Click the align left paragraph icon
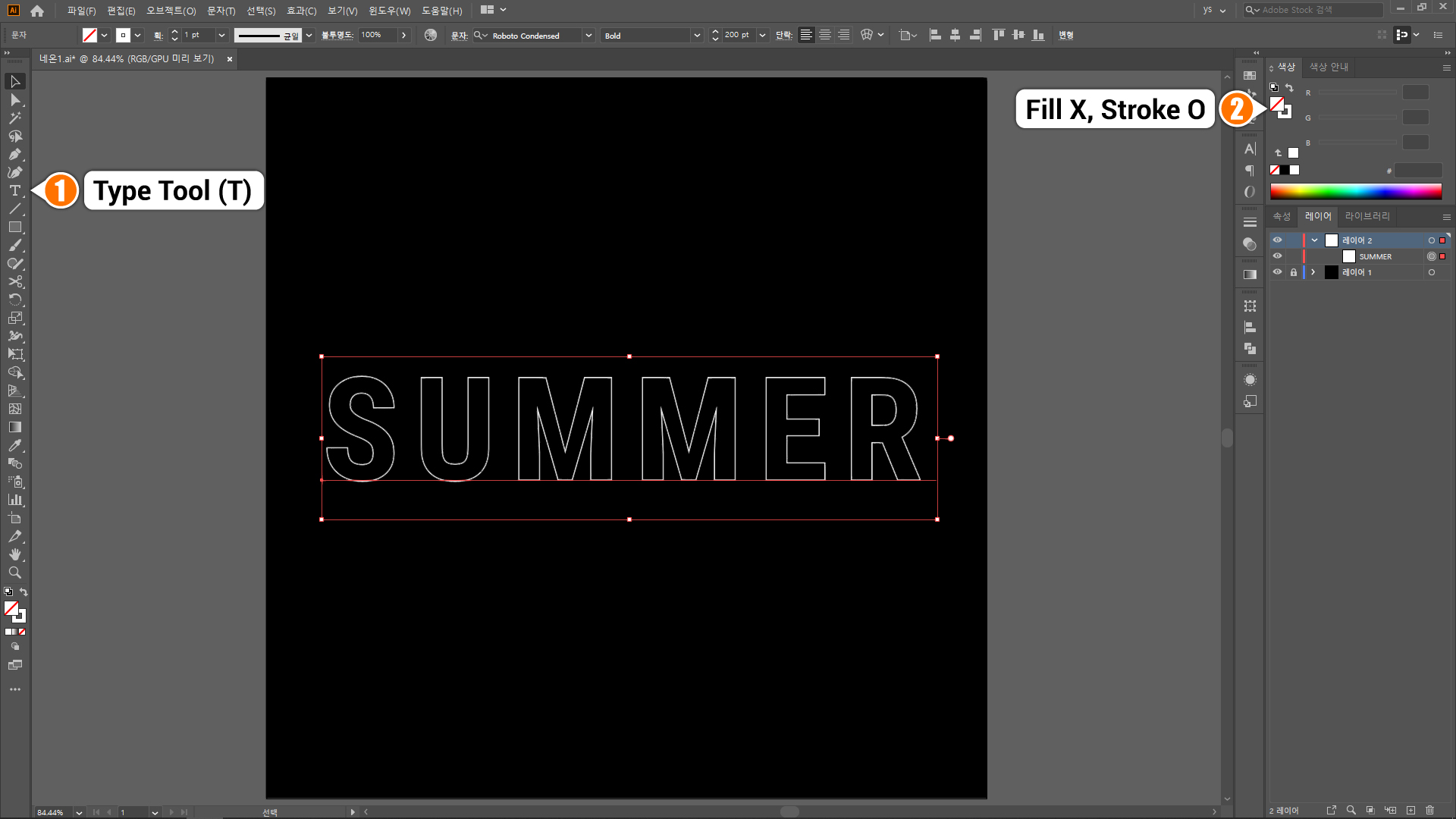Viewport: 1456px width, 819px height. (x=806, y=35)
